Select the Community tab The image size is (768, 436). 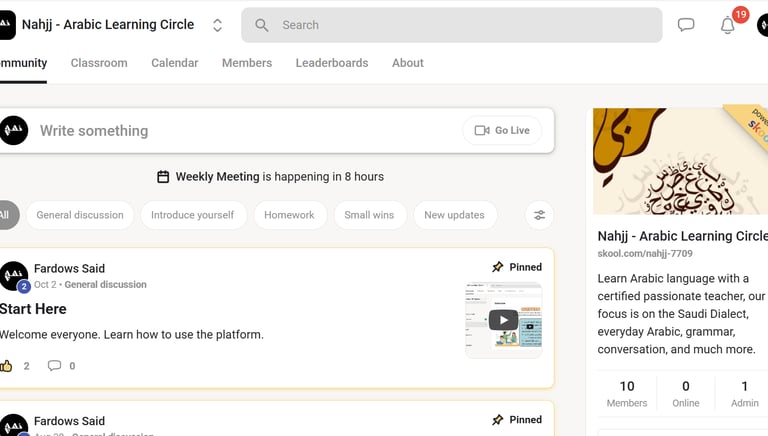coord(23,63)
